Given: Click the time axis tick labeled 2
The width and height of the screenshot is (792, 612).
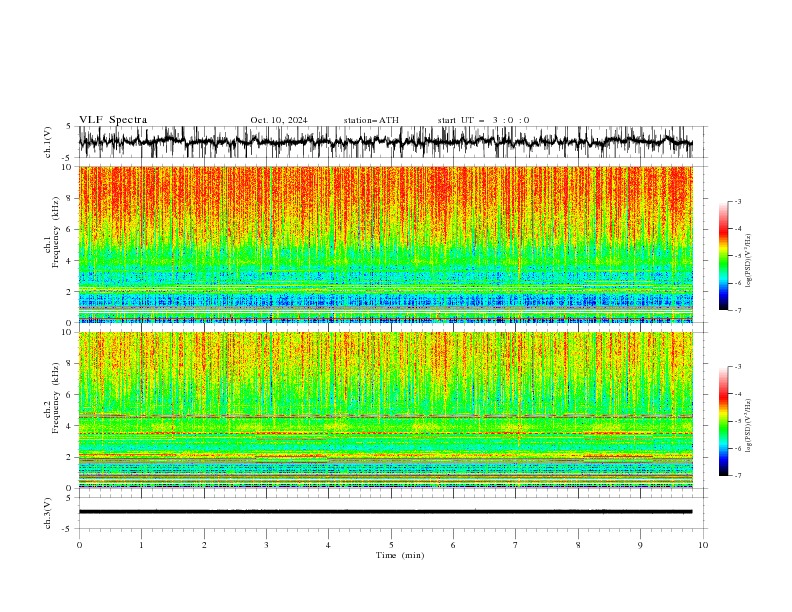Looking at the screenshot, I should pyautogui.click(x=204, y=545).
